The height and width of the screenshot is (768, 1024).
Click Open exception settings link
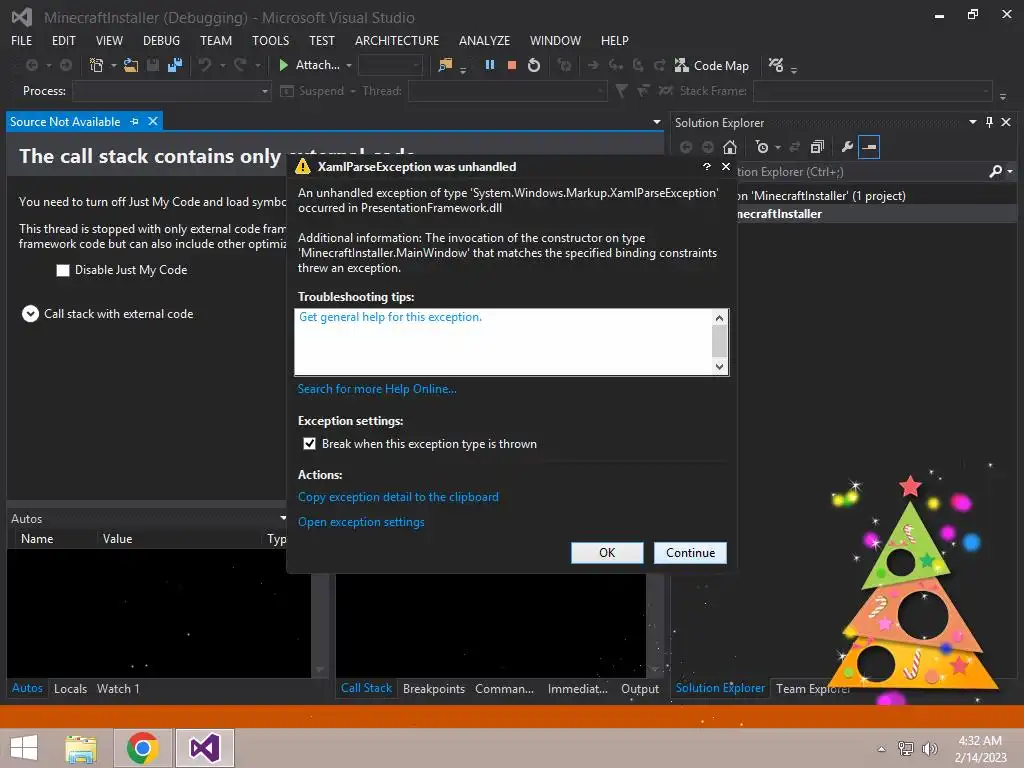(x=360, y=522)
